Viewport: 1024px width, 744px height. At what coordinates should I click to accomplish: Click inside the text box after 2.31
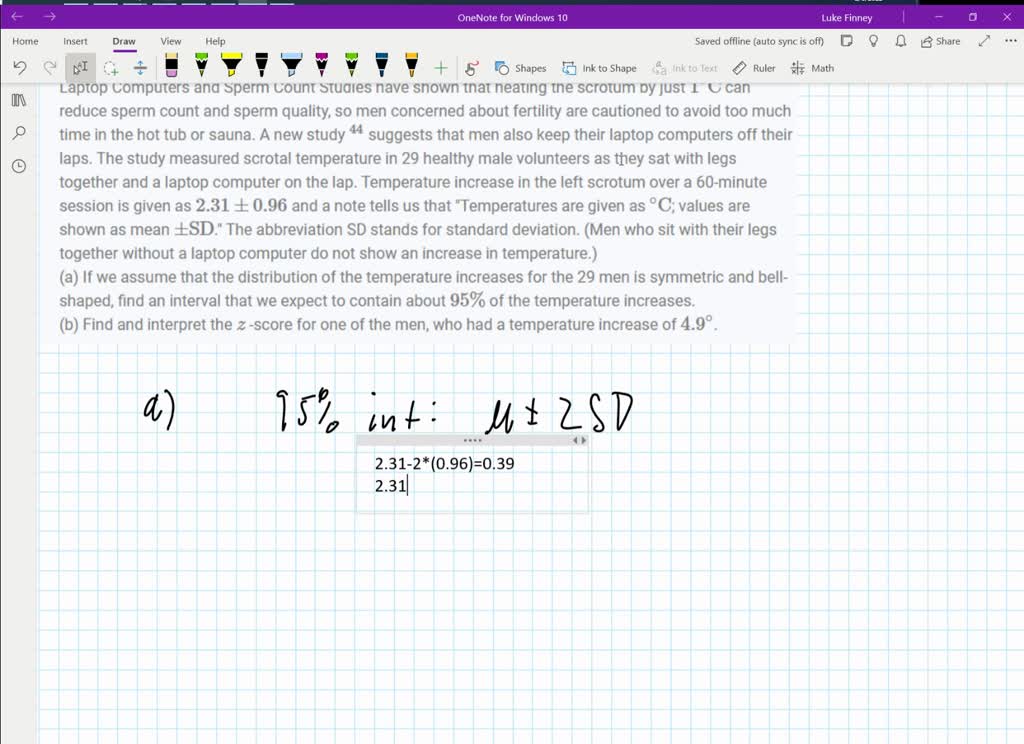pos(408,487)
